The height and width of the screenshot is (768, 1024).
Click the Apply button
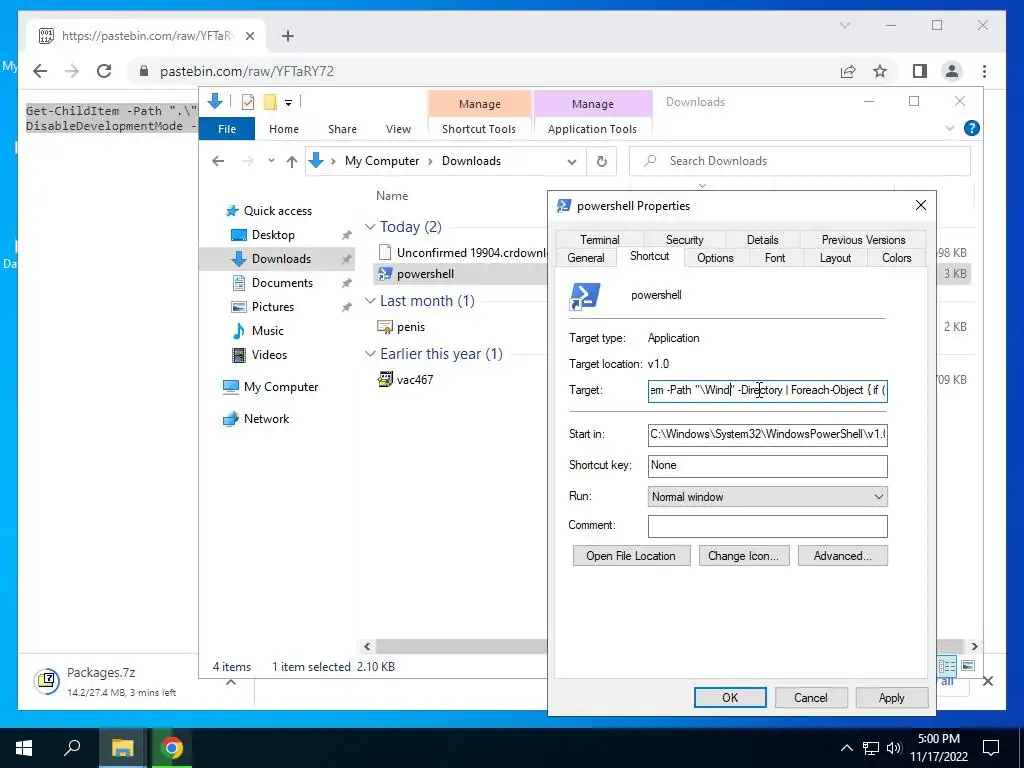point(891,697)
